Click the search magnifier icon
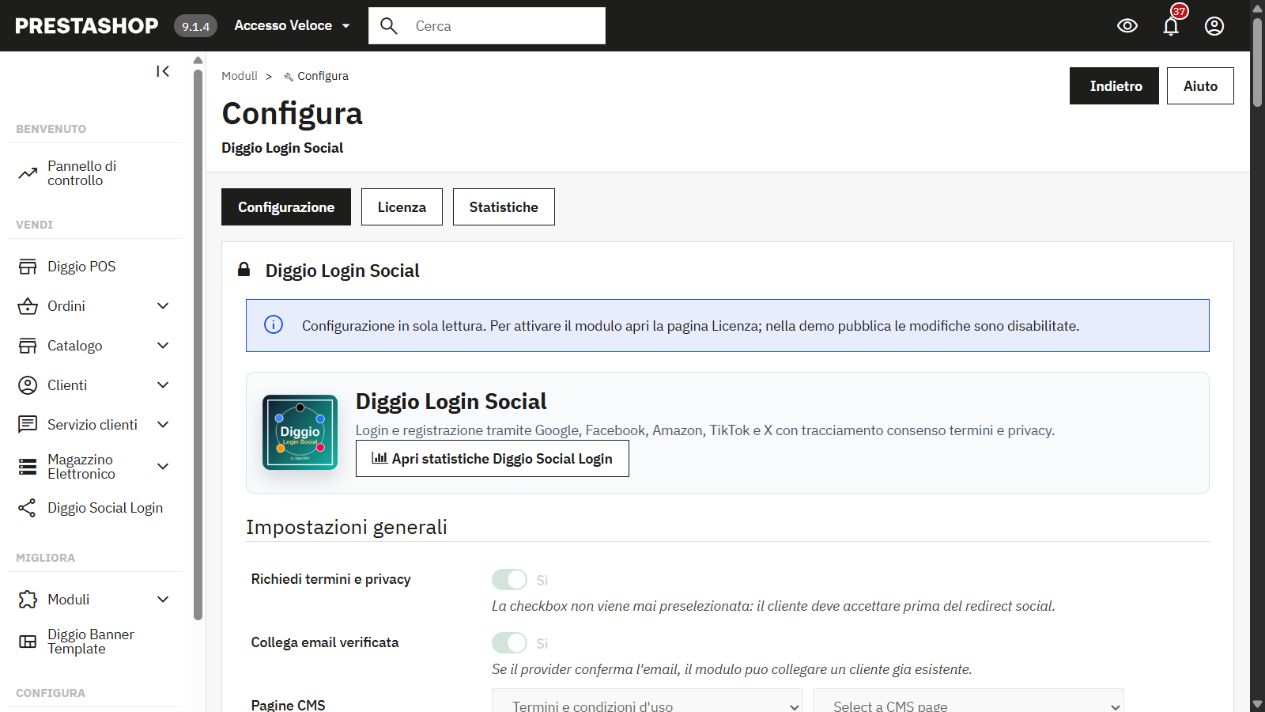 390,26
